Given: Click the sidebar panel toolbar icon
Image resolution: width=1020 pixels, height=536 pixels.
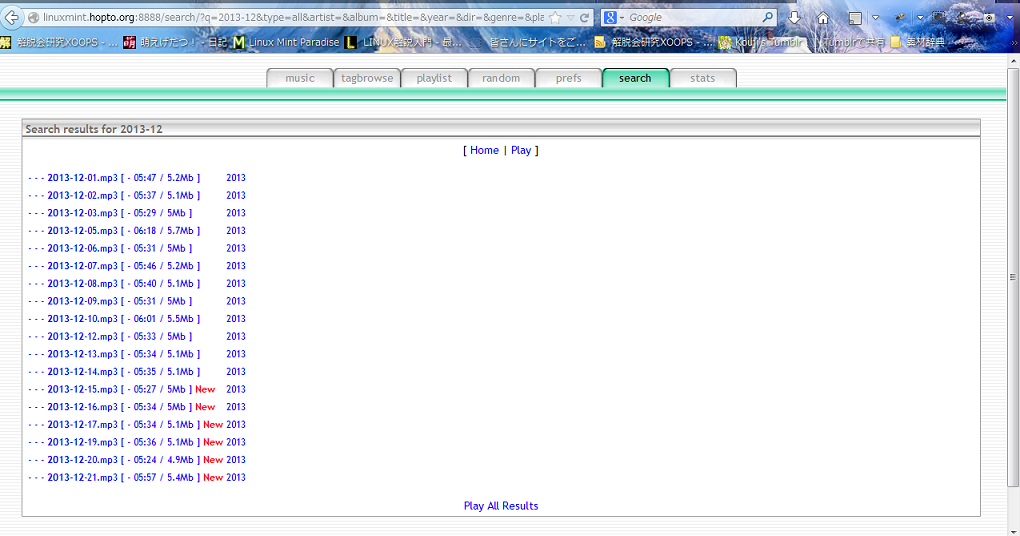Looking at the screenshot, I should point(855,18).
